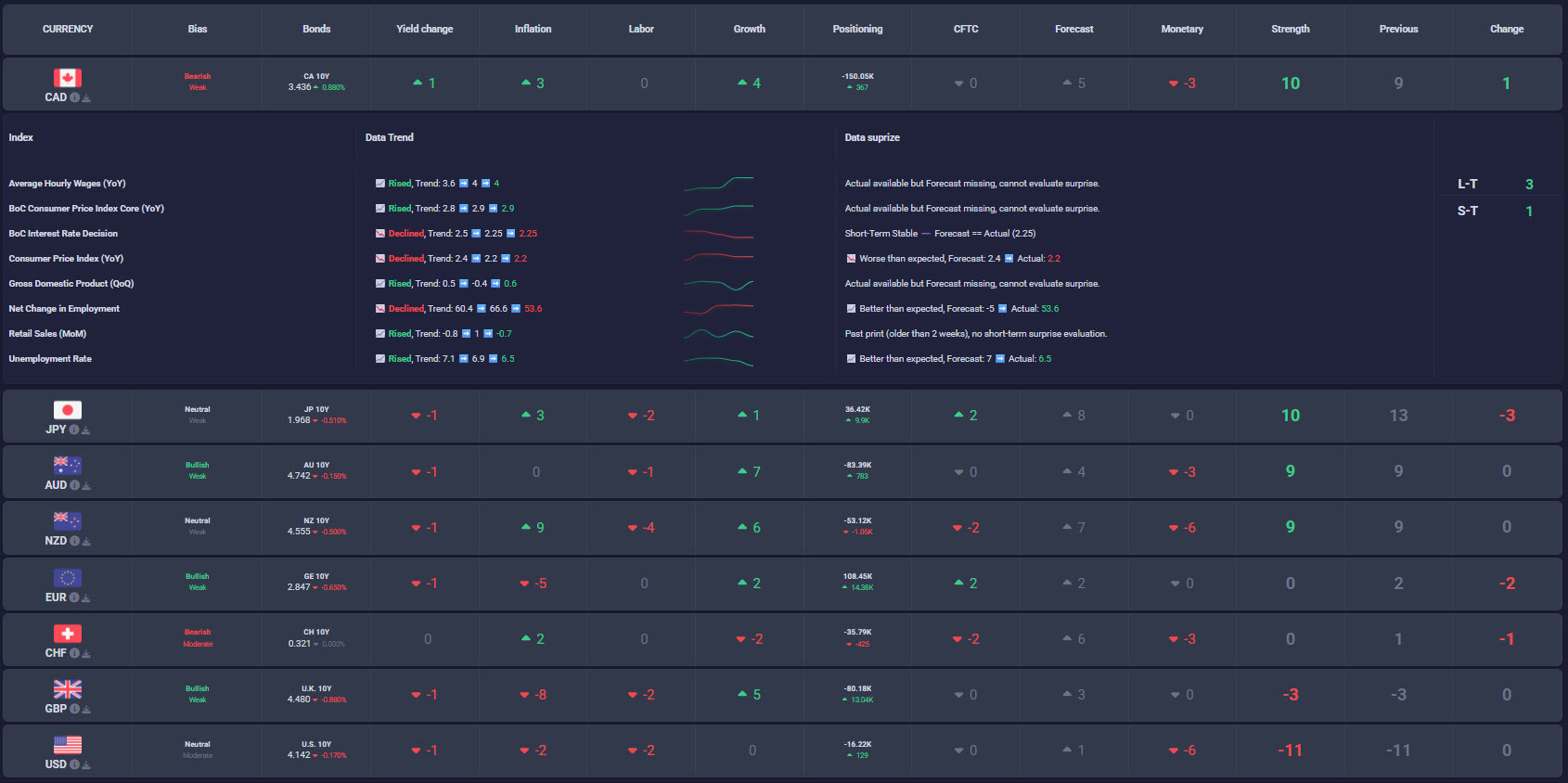Open the info icon next to EUR
This screenshot has width=1568, height=783.
[x=74, y=598]
